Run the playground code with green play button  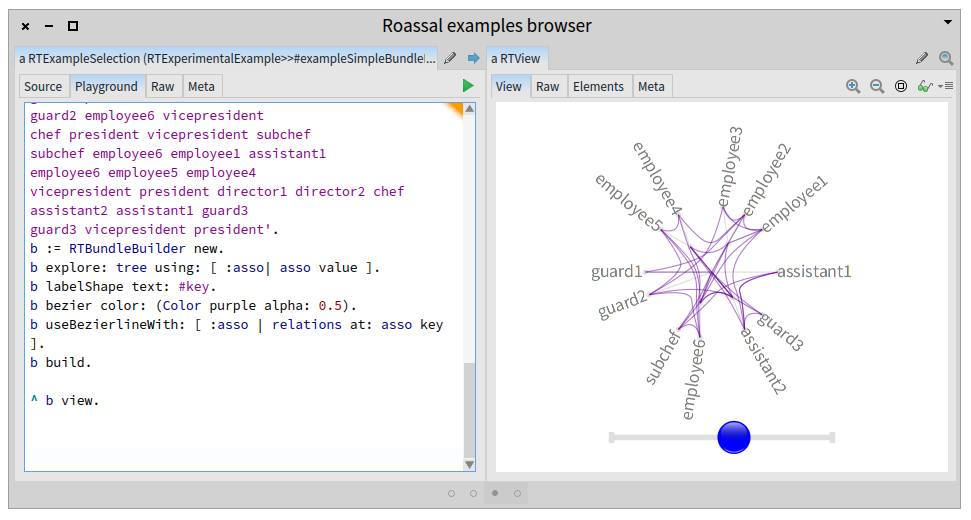pyautogui.click(x=467, y=87)
